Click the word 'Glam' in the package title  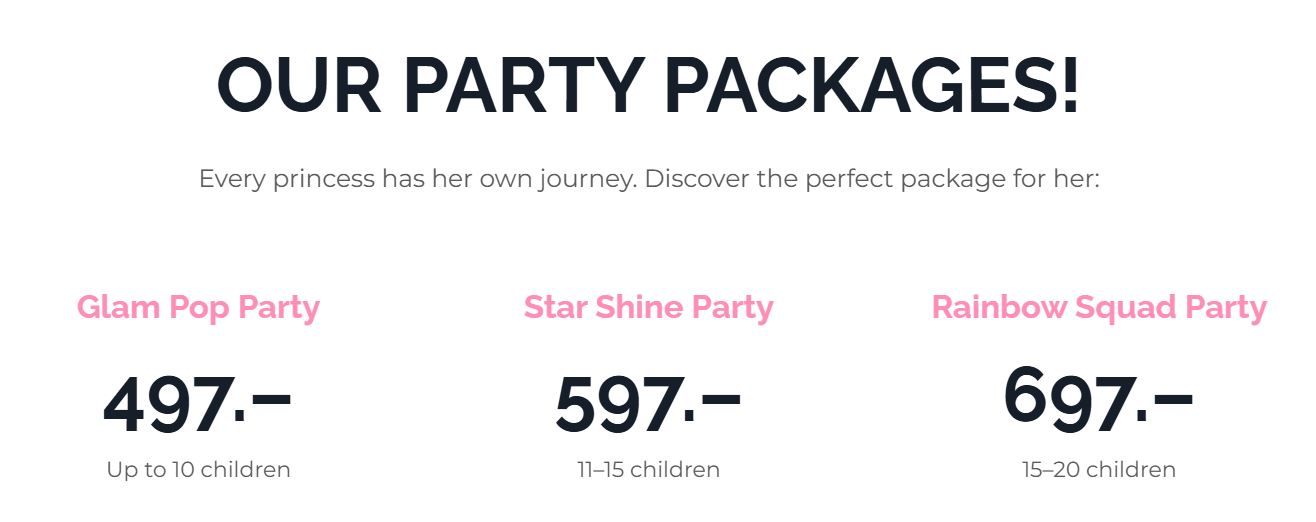click(x=119, y=306)
